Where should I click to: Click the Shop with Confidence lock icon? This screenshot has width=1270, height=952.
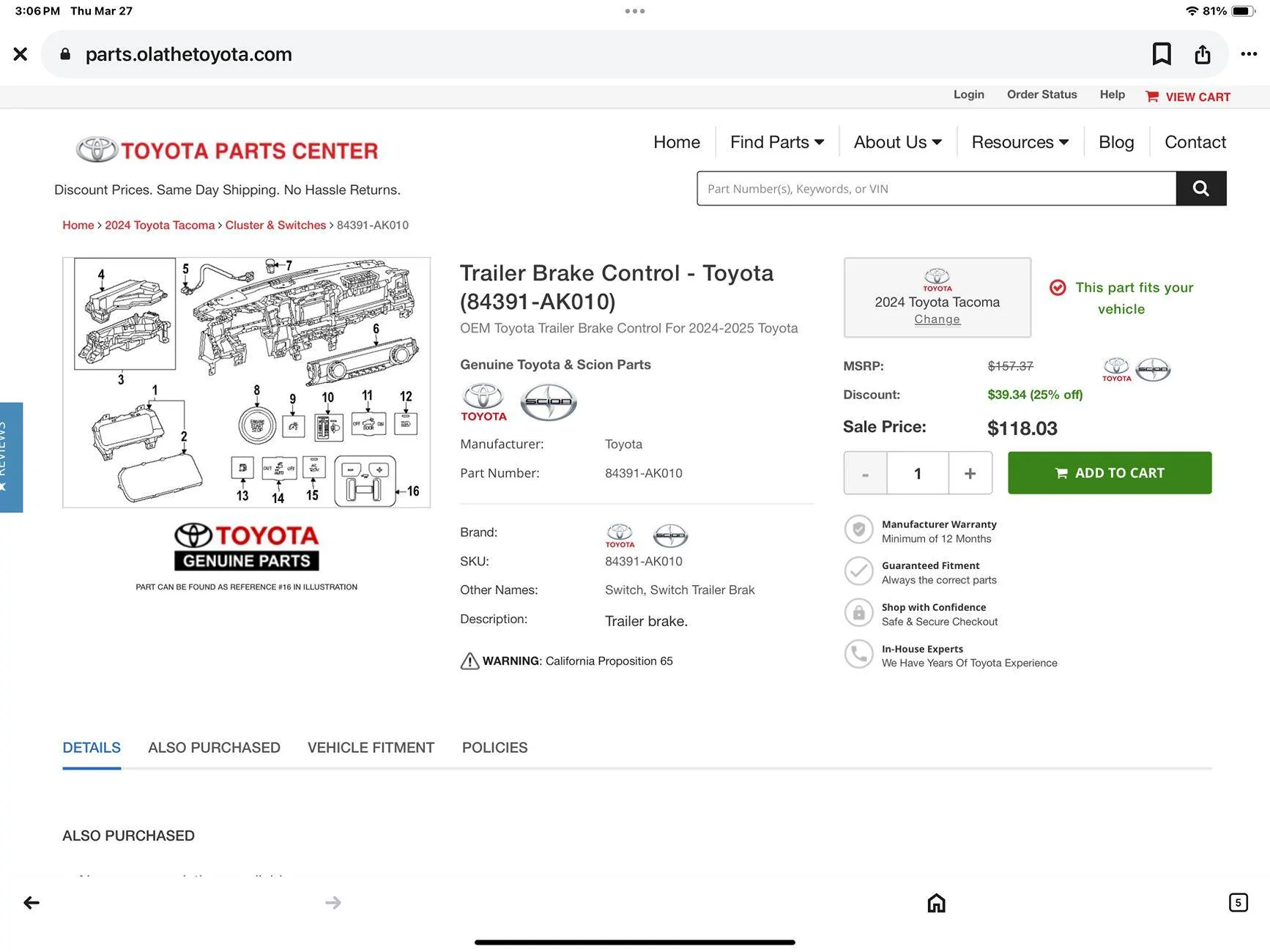[858, 613]
